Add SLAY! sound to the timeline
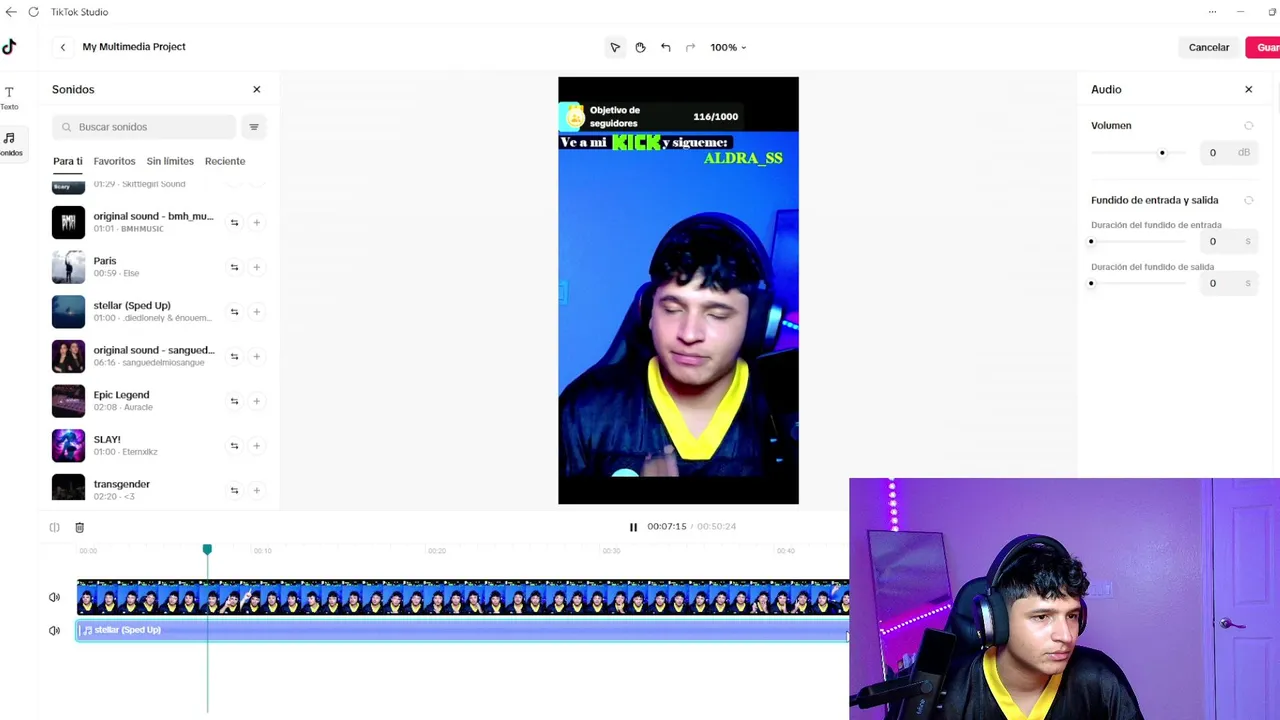Image resolution: width=1280 pixels, height=720 pixels. coord(256,446)
